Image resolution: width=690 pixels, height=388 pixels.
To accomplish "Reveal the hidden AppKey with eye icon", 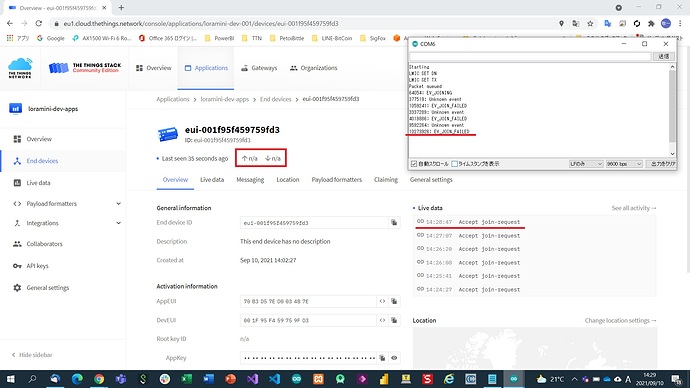I will point(394,358).
